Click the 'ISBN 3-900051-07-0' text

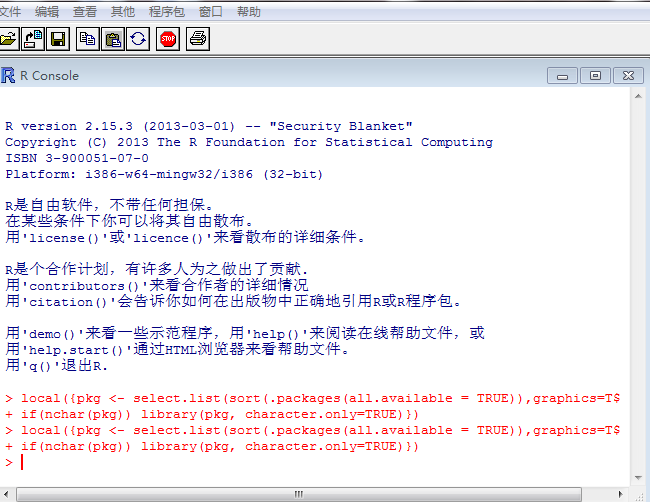pyautogui.click(x=77, y=158)
